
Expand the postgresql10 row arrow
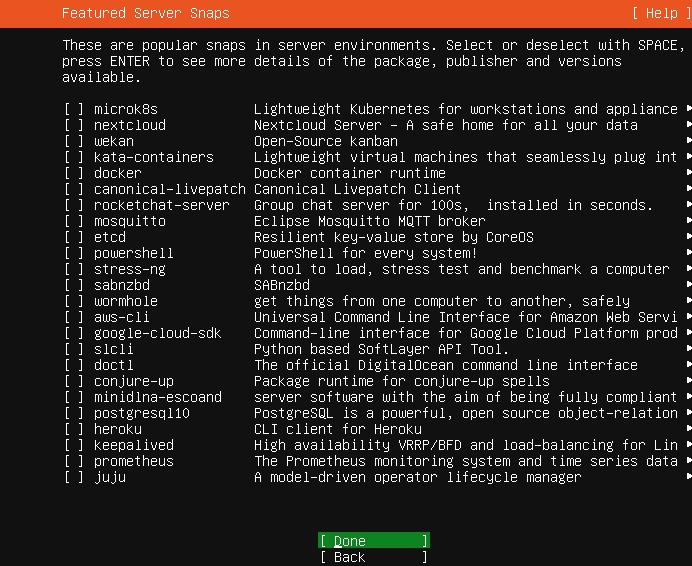(x=689, y=412)
